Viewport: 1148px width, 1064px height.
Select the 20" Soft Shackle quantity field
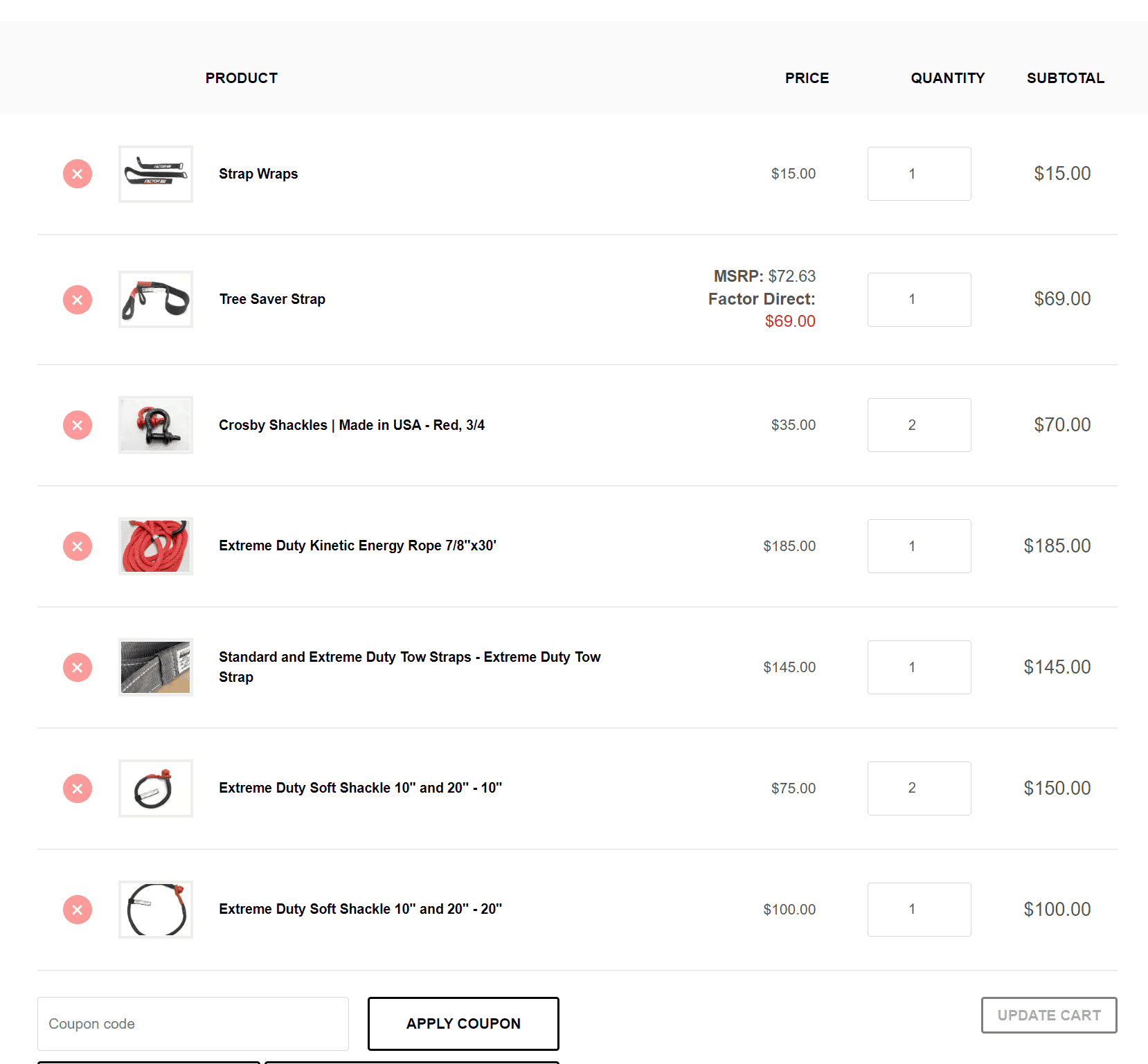point(920,910)
